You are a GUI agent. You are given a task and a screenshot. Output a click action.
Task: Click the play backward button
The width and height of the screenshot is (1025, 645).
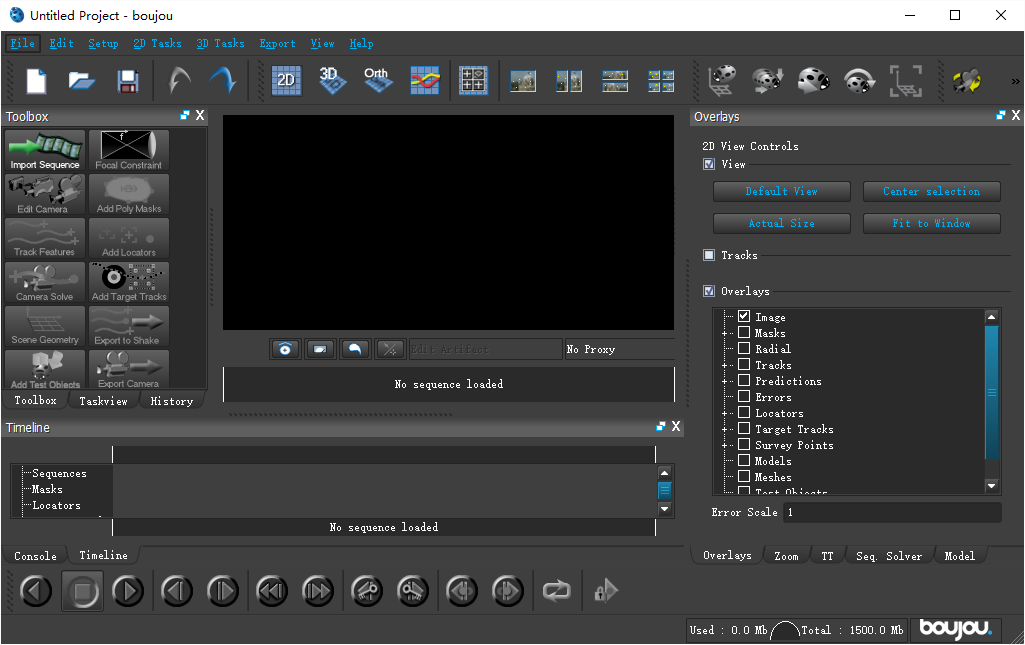(x=36, y=591)
